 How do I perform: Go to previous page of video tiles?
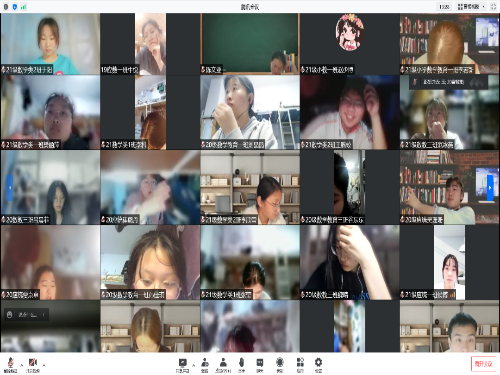tap(10, 188)
